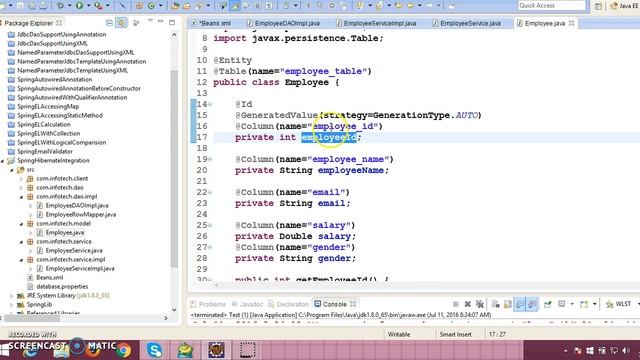Click the Next Annotation icon
Viewport: 640px width, 360px height.
pyautogui.click(x=359, y=6)
